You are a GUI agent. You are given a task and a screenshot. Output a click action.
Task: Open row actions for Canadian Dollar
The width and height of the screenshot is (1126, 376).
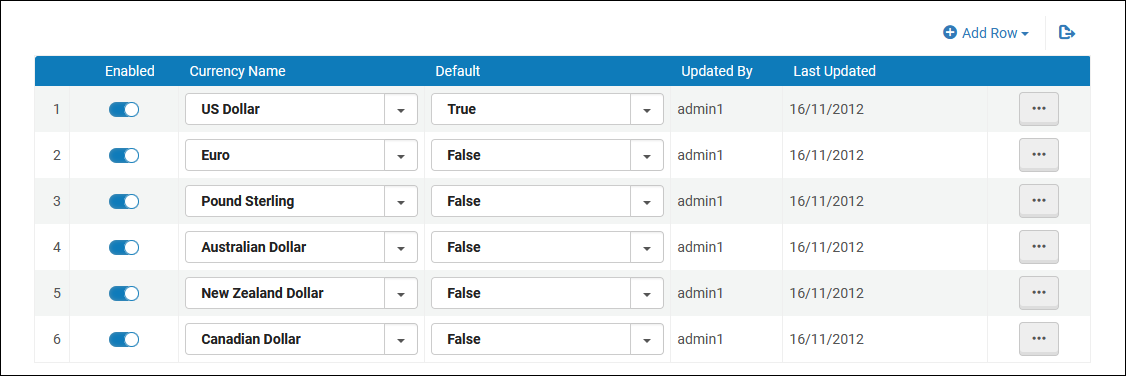pyautogui.click(x=1038, y=339)
